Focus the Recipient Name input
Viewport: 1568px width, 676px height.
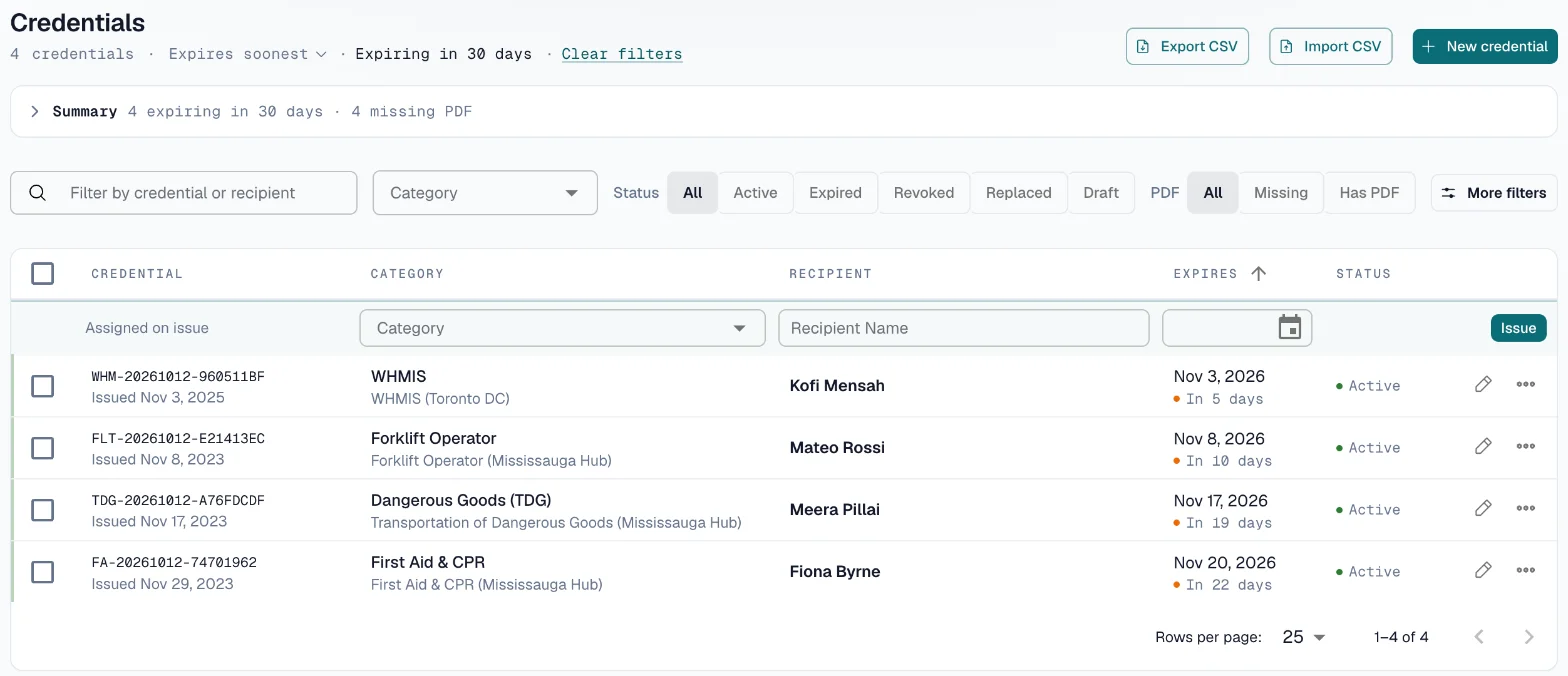click(x=964, y=328)
